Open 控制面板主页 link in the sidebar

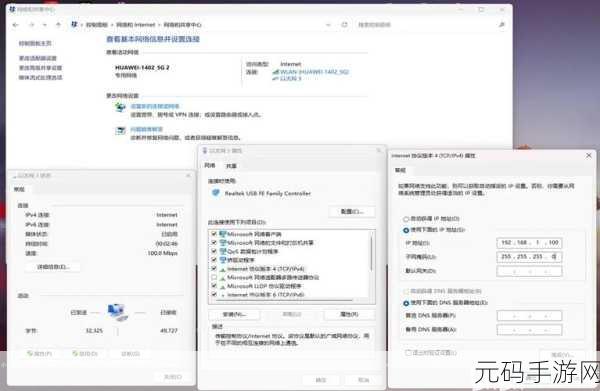[x=35, y=44]
